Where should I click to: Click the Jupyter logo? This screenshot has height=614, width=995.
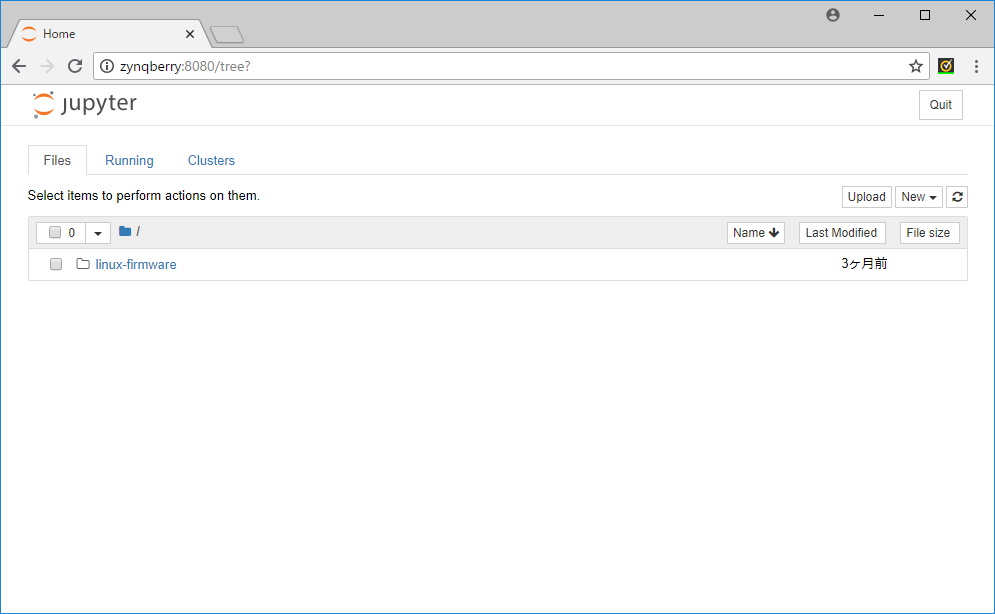click(x=84, y=105)
